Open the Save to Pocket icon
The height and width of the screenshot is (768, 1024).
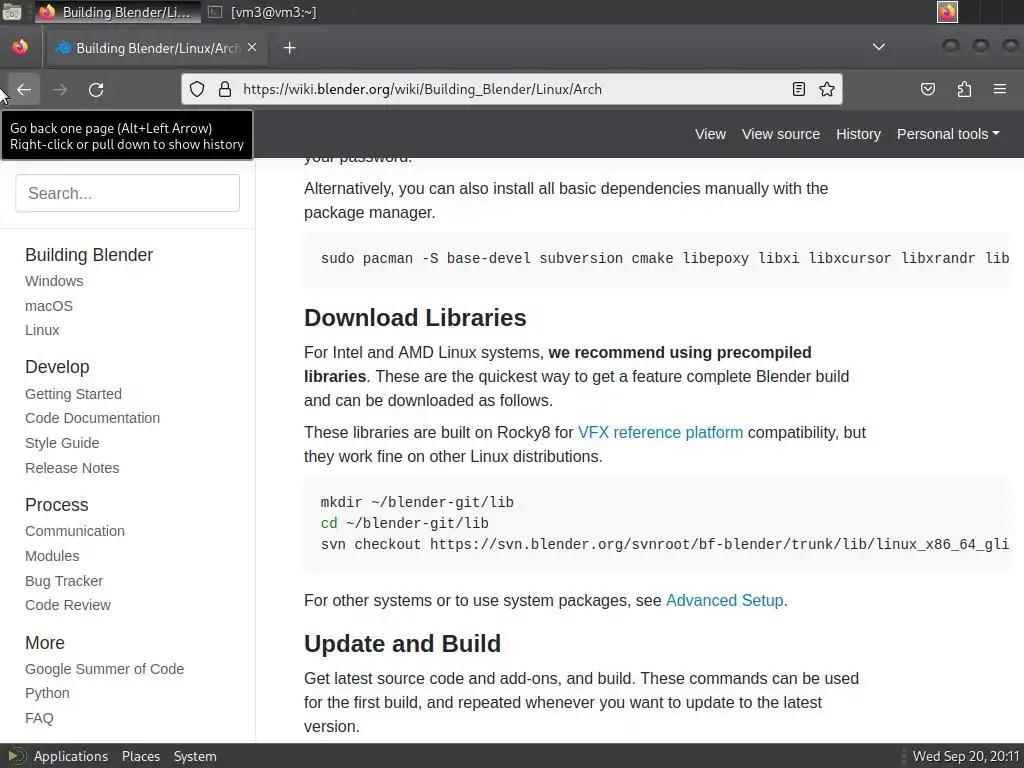[x=928, y=89]
